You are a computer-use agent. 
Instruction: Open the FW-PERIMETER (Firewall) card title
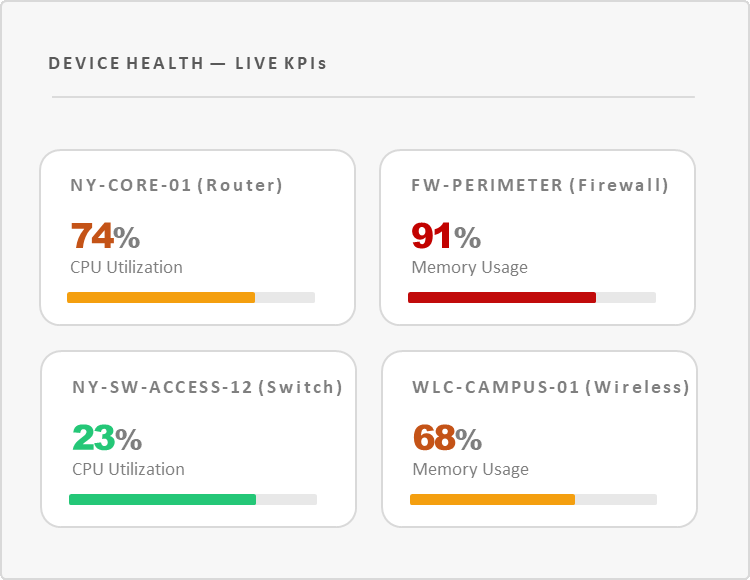click(540, 185)
